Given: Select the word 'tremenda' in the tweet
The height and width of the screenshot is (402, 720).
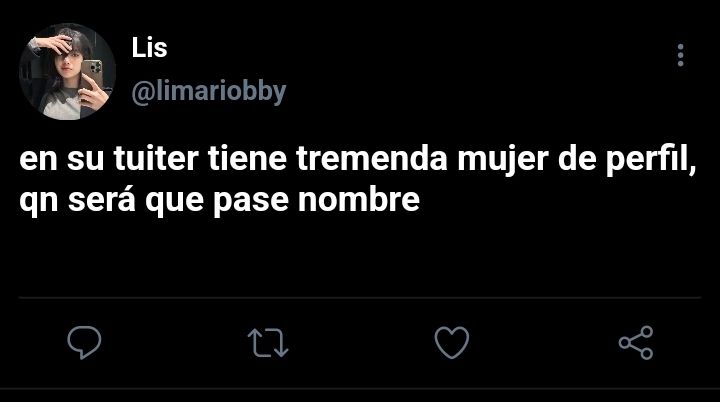Looking at the screenshot, I should click(x=371, y=159).
